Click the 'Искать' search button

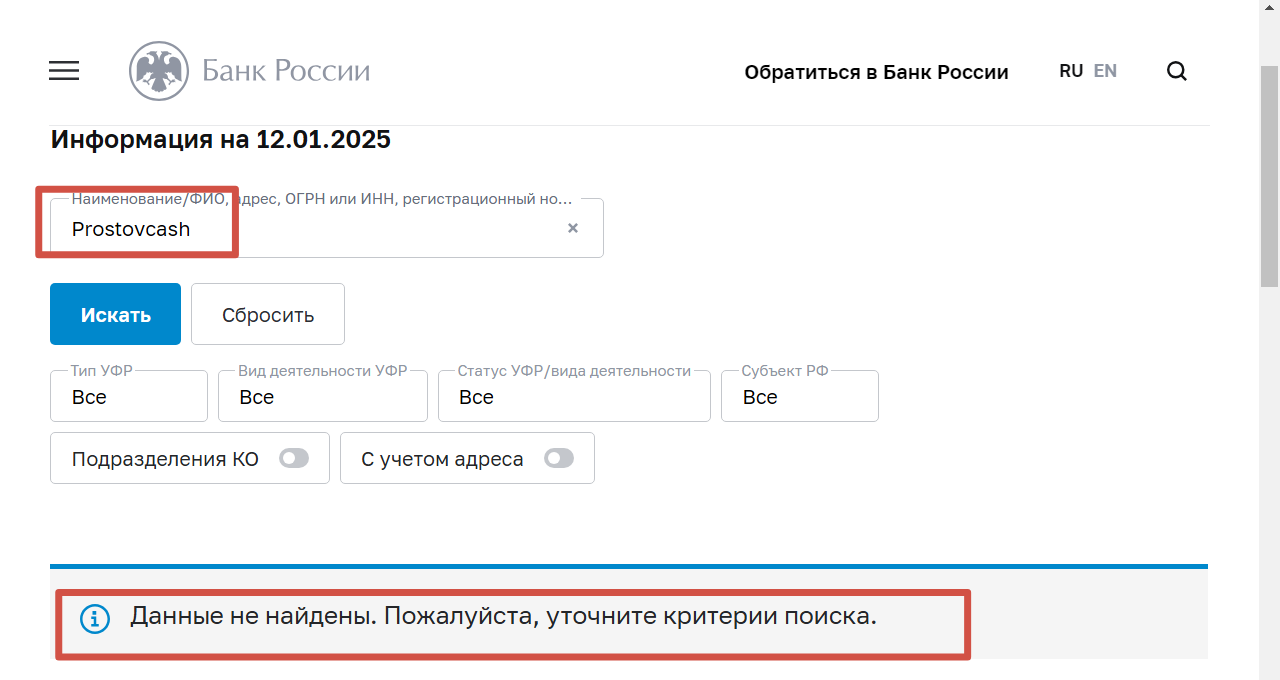tap(115, 314)
